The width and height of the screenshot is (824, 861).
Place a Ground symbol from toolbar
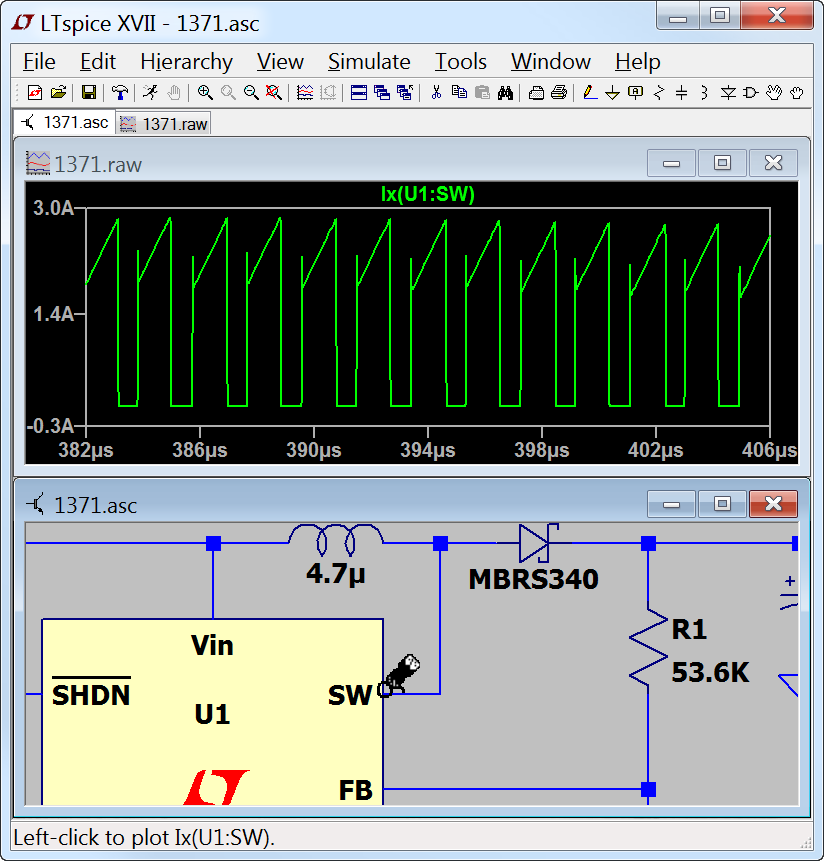(612, 93)
